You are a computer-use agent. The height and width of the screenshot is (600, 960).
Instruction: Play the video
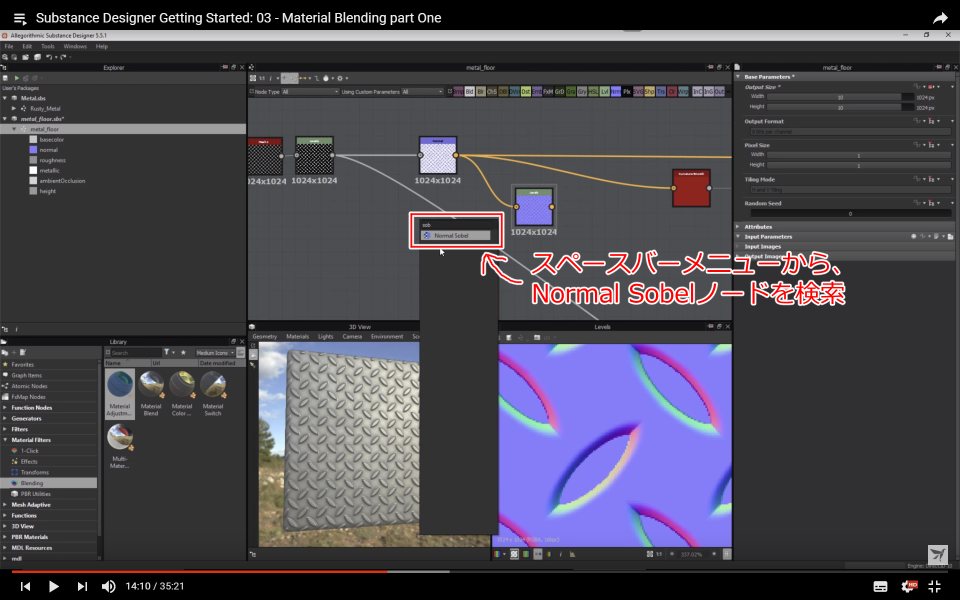click(53, 586)
